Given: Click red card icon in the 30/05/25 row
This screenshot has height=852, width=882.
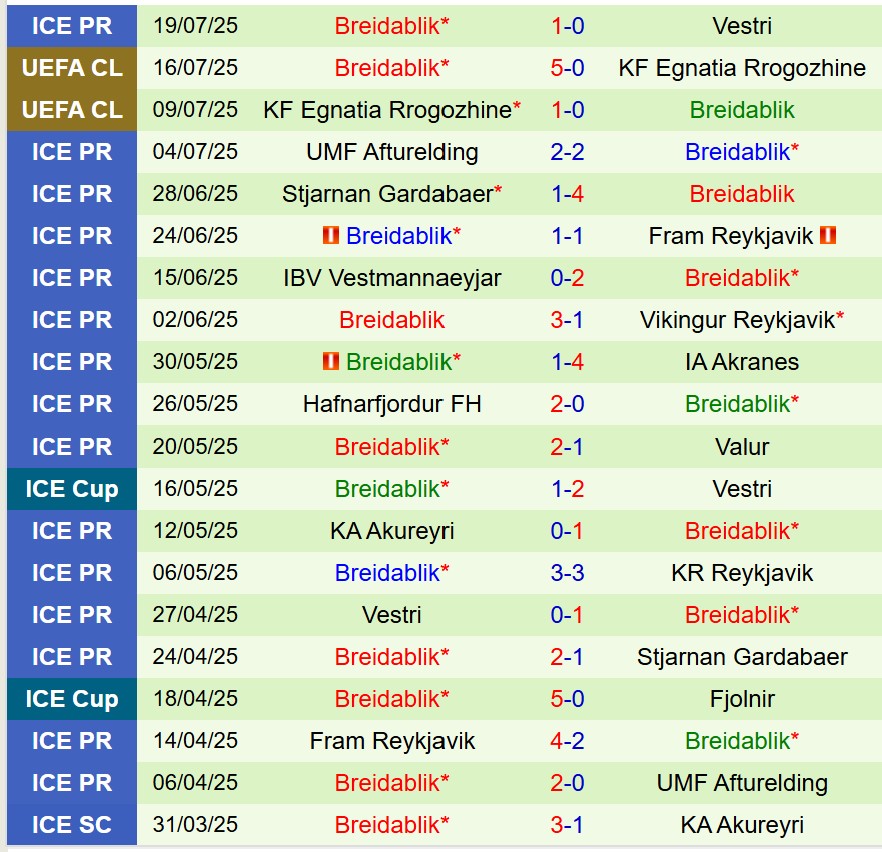Looking at the screenshot, I should coord(331,362).
